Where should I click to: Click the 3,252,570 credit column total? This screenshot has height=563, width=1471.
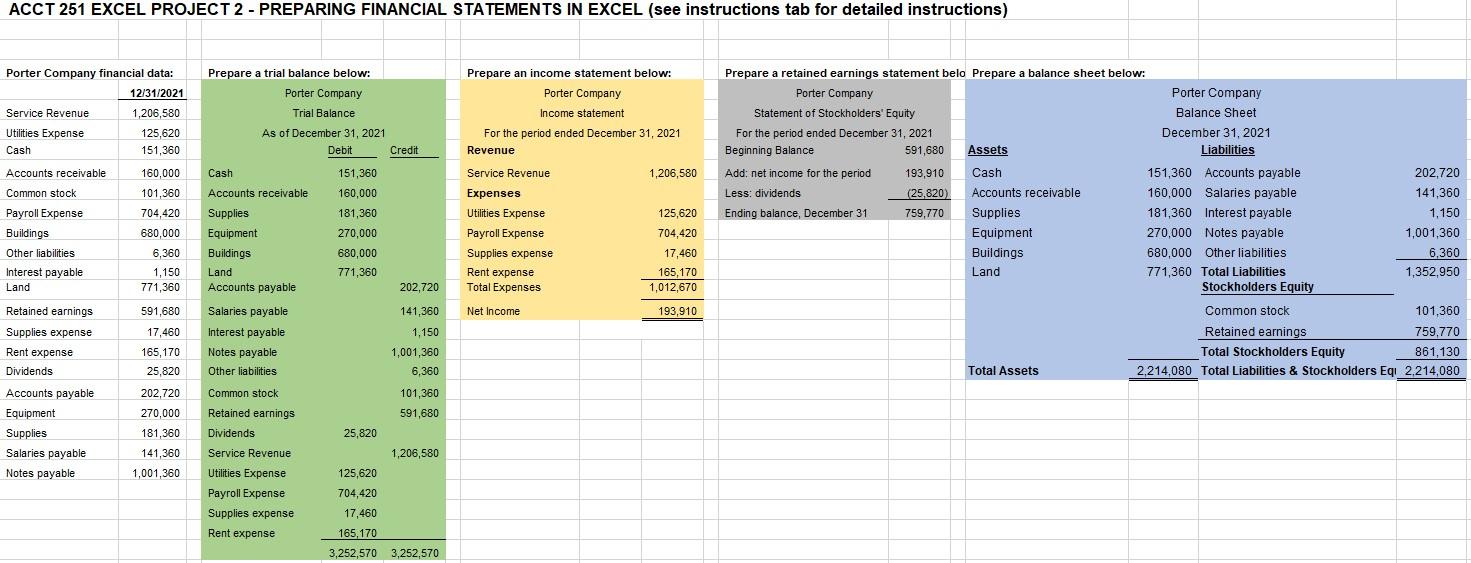(415, 553)
